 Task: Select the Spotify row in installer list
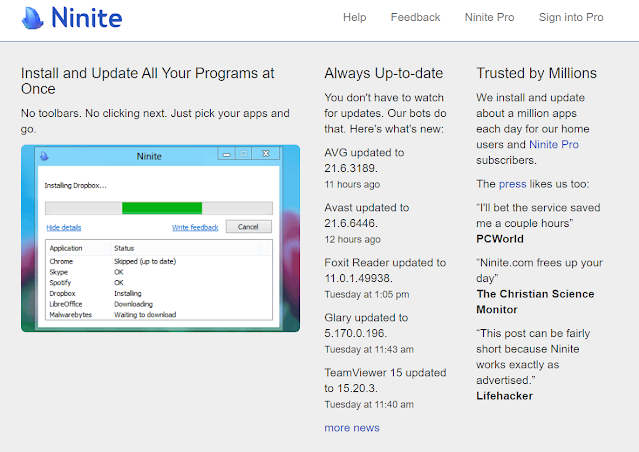159,282
